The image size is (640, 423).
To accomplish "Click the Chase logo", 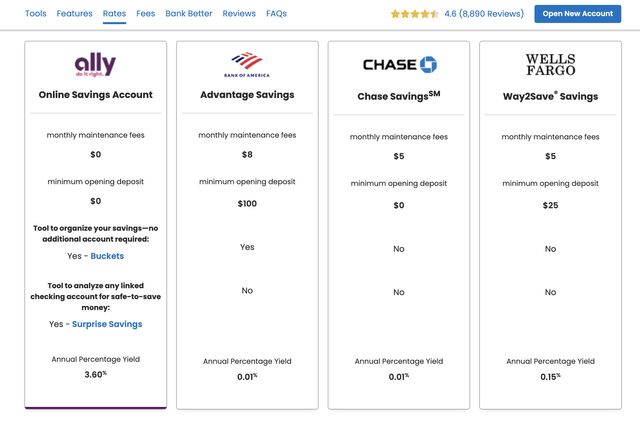I will coord(399,65).
